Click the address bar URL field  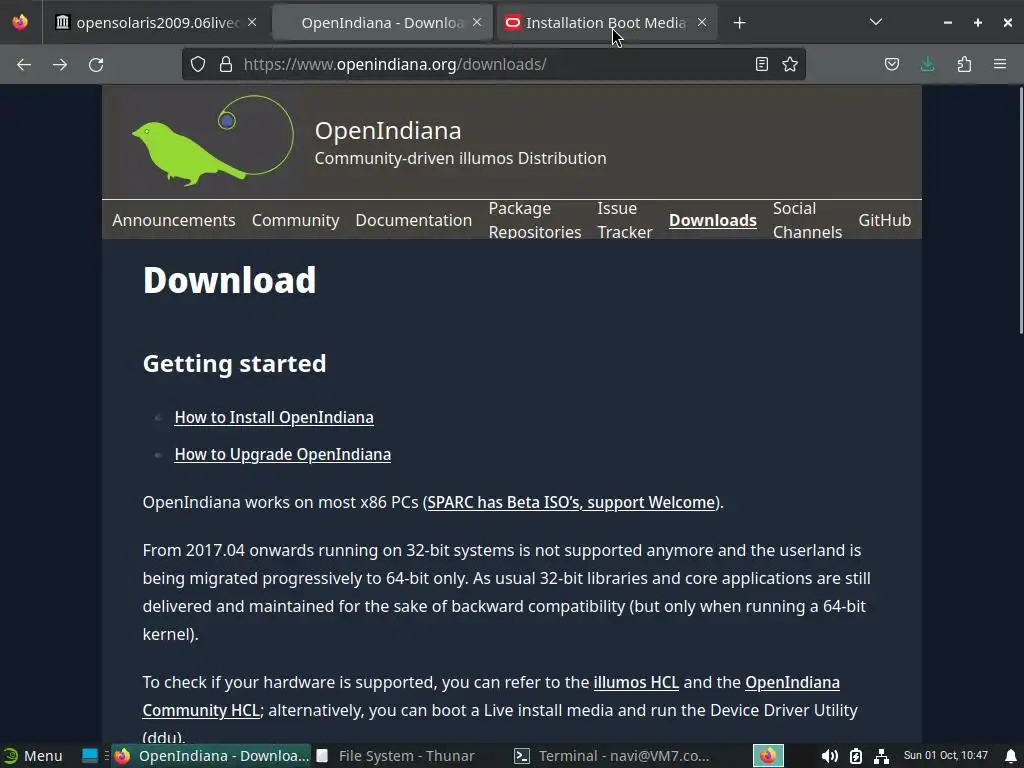pos(493,64)
